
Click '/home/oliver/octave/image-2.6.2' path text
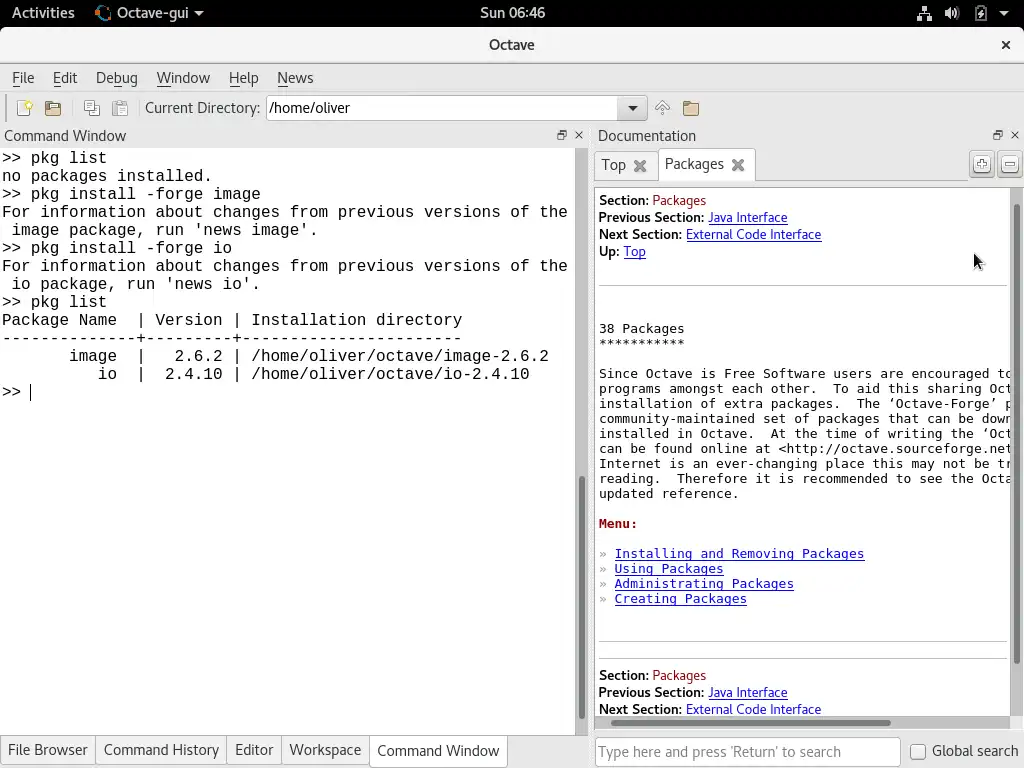[x=400, y=357]
